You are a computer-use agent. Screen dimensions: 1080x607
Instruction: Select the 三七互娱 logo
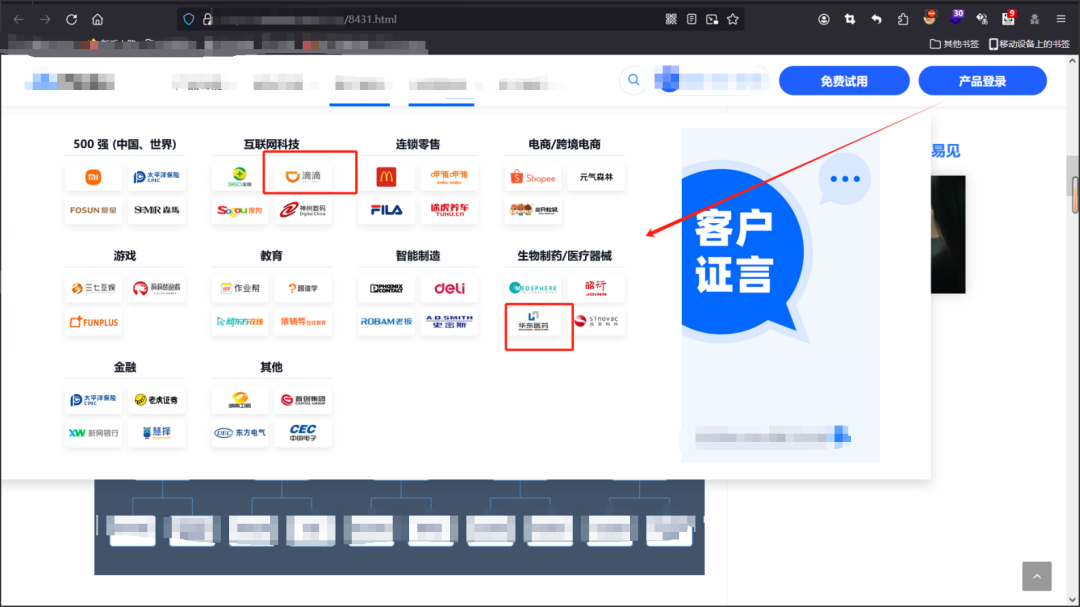94,288
